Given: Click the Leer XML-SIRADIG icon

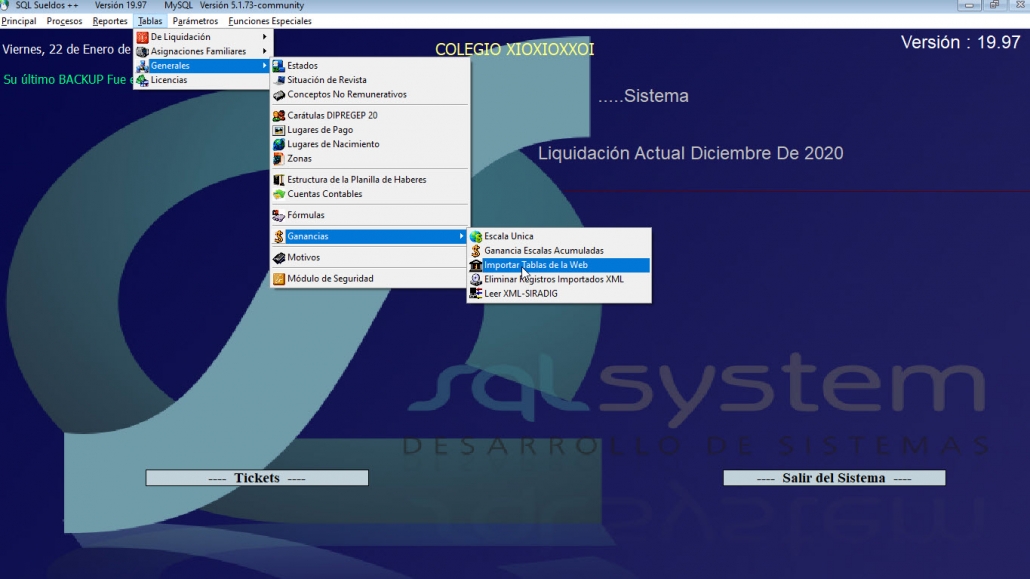Looking at the screenshot, I should tap(476, 294).
